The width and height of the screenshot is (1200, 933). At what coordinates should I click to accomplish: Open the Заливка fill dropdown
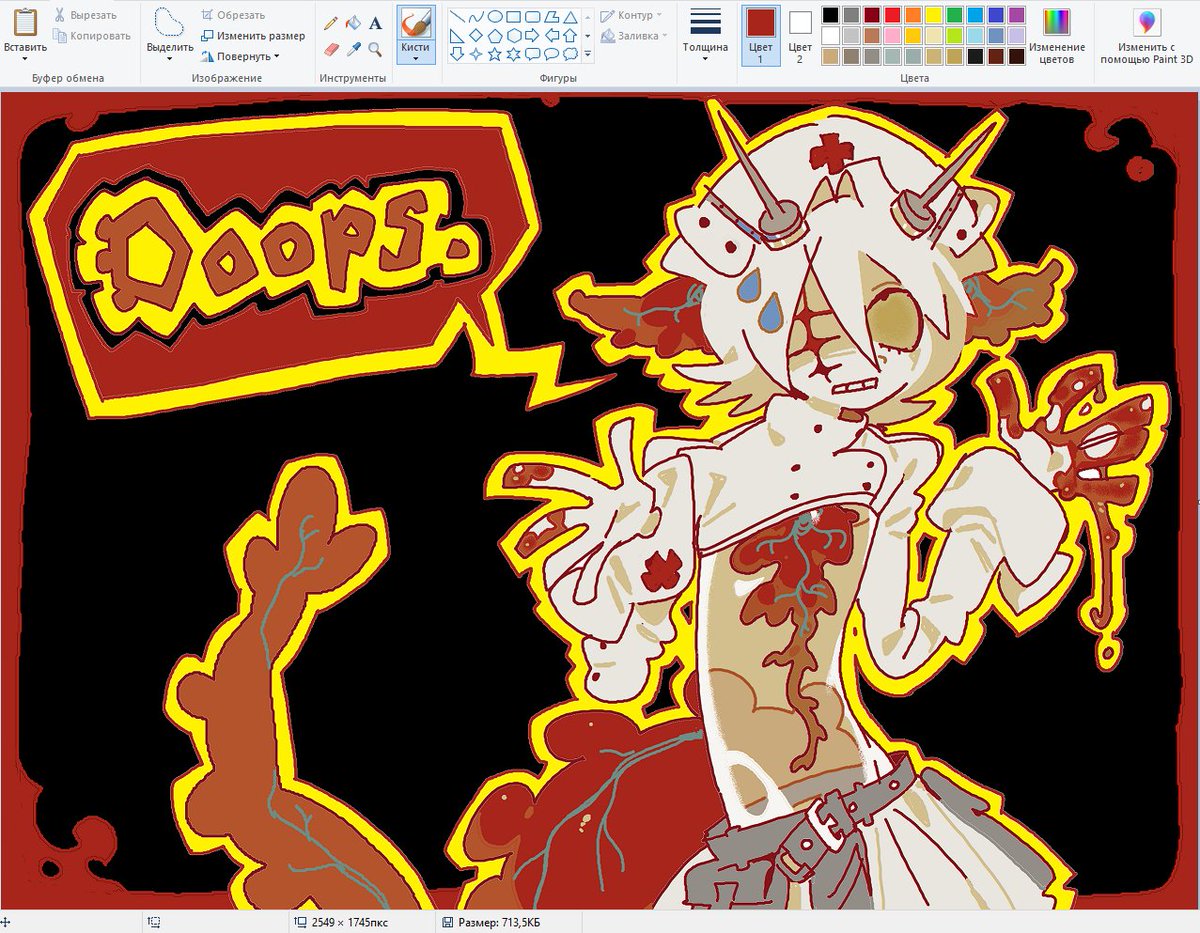click(x=634, y=36)
